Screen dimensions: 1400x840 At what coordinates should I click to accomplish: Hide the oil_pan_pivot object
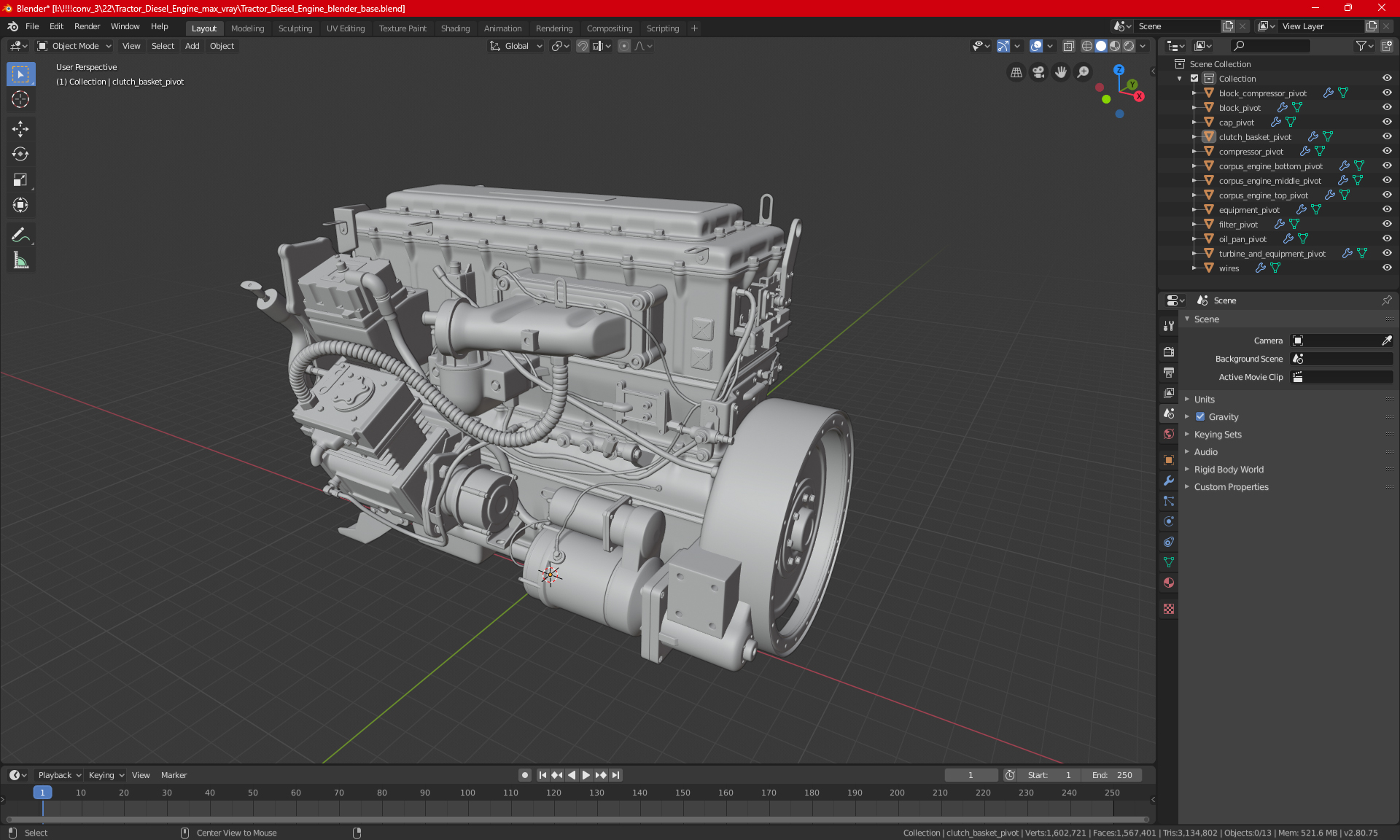(1387, 238)
